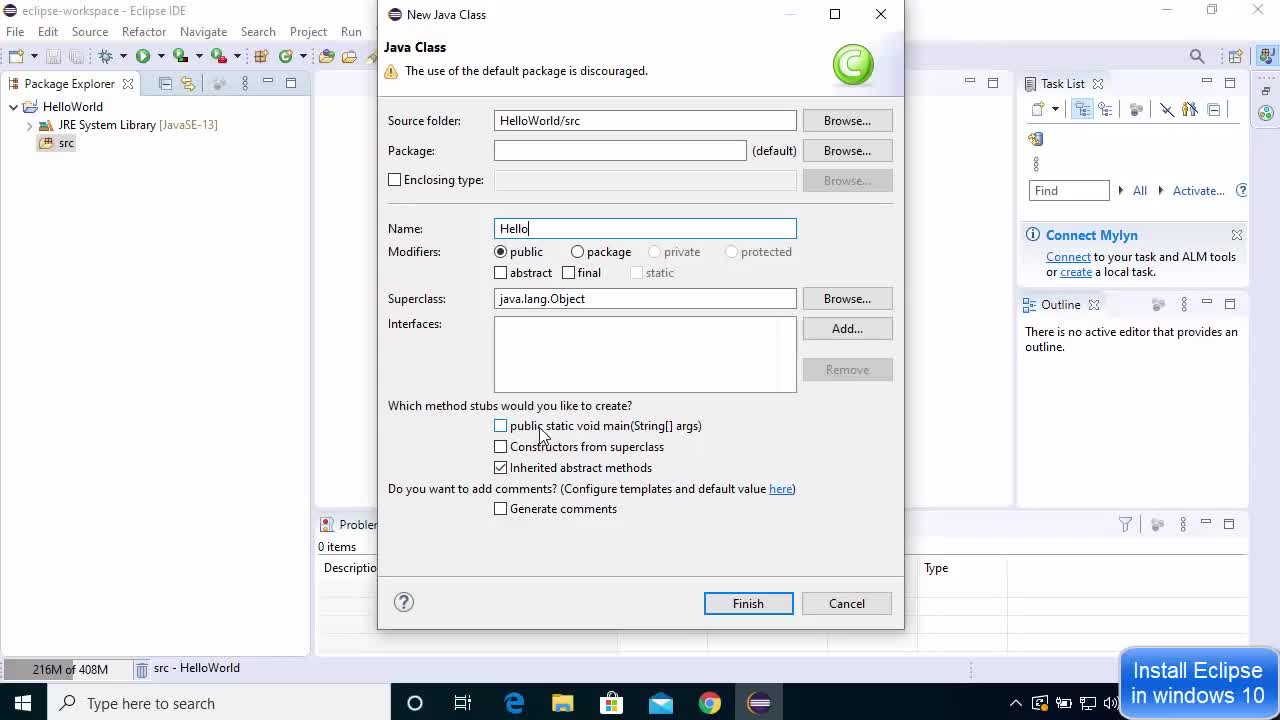
Task: Click Collapse All icon in Task List toolbar
Action: click(1213, 109)
